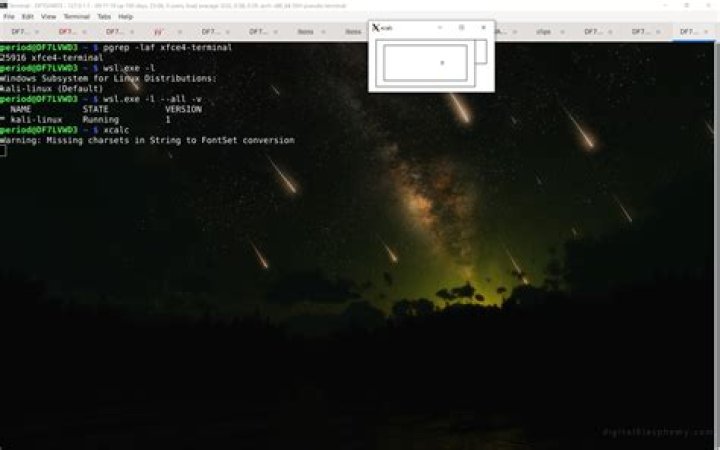Click 'Windows Subsystem for Linux Distributions:' line
720x450 pixels.
point(108,79)
